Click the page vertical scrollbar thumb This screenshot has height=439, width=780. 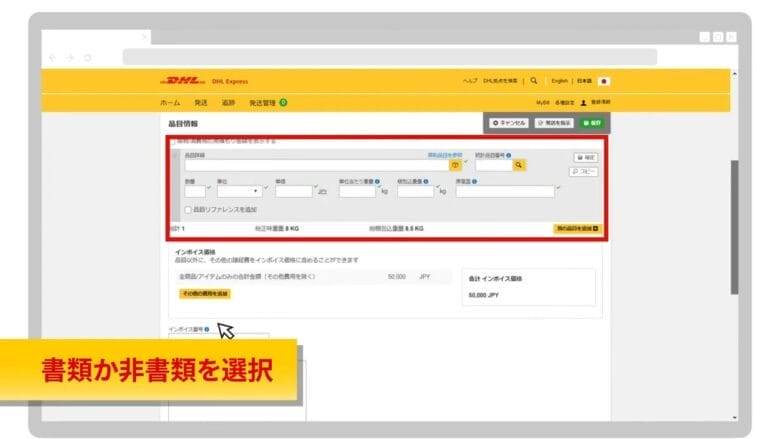click(734, 227)
